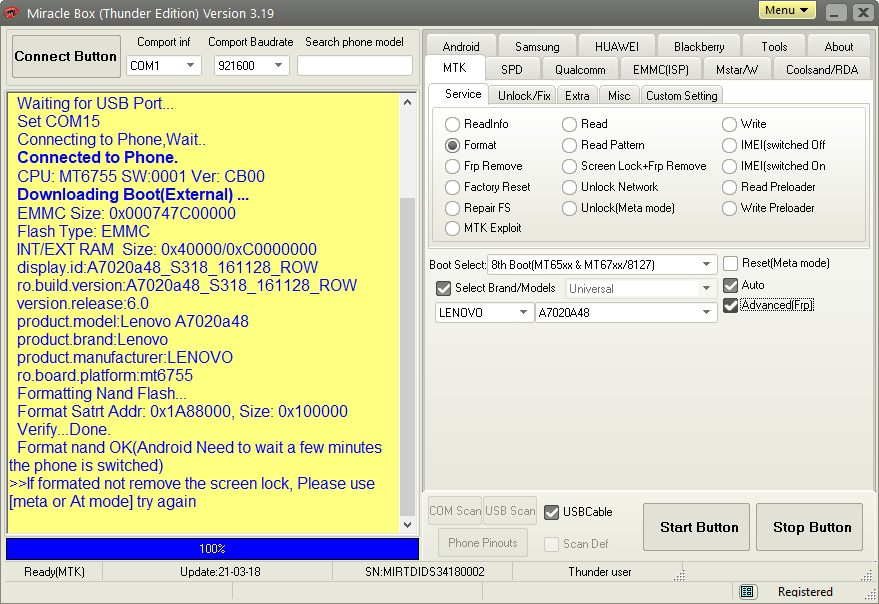This screenshot has height=604, width=879.
Task: Switch to the SPD tab
Action: (x=512, y=70)
